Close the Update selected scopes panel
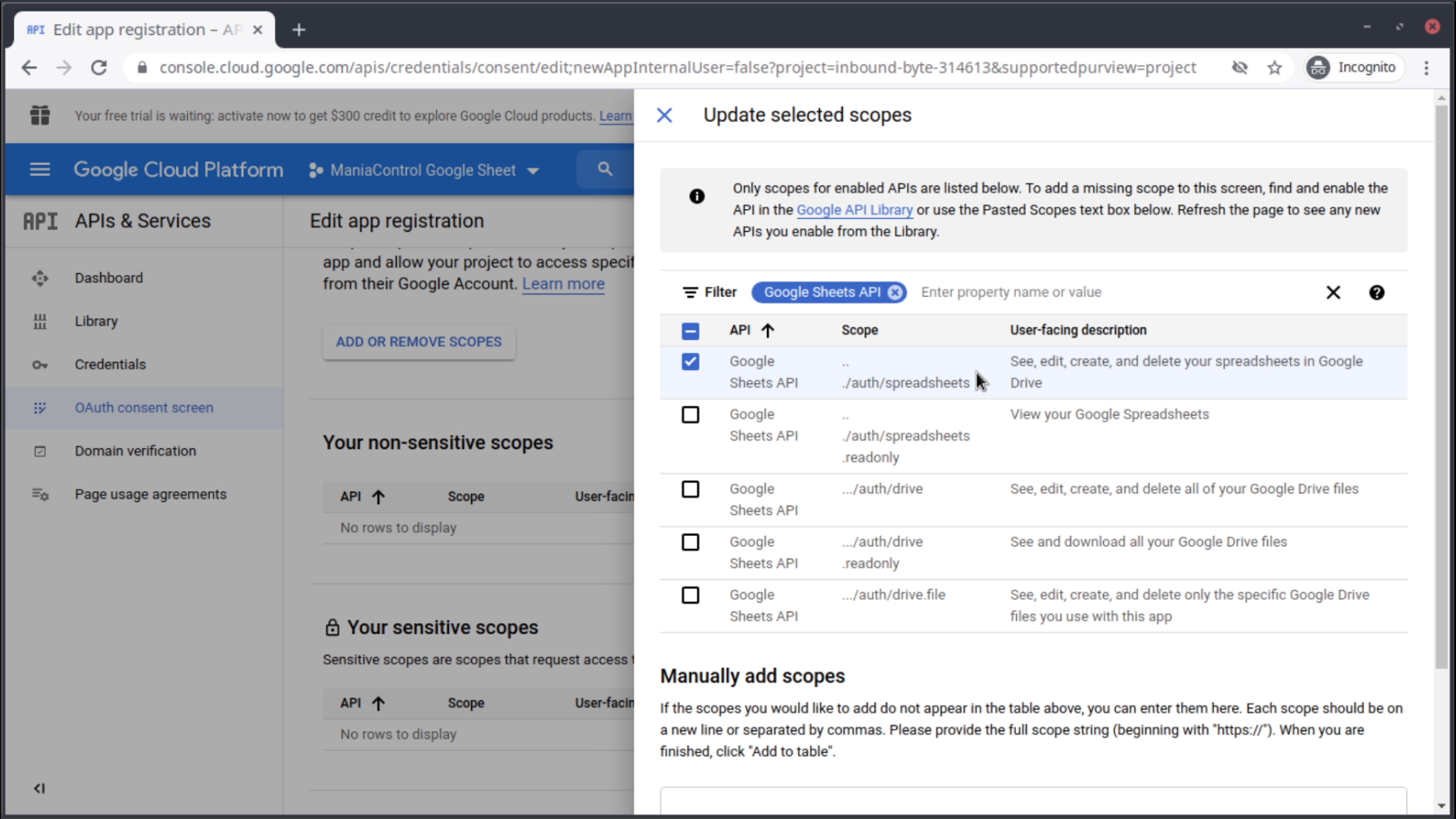1456x819 pixels. tap(664, 115)
